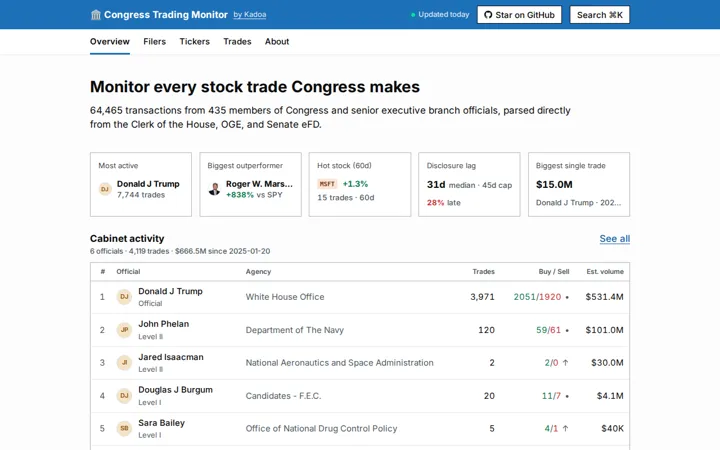Open the Congress Trading Monitor home title
The image size is (720, 450).
(x=166, y=15)
